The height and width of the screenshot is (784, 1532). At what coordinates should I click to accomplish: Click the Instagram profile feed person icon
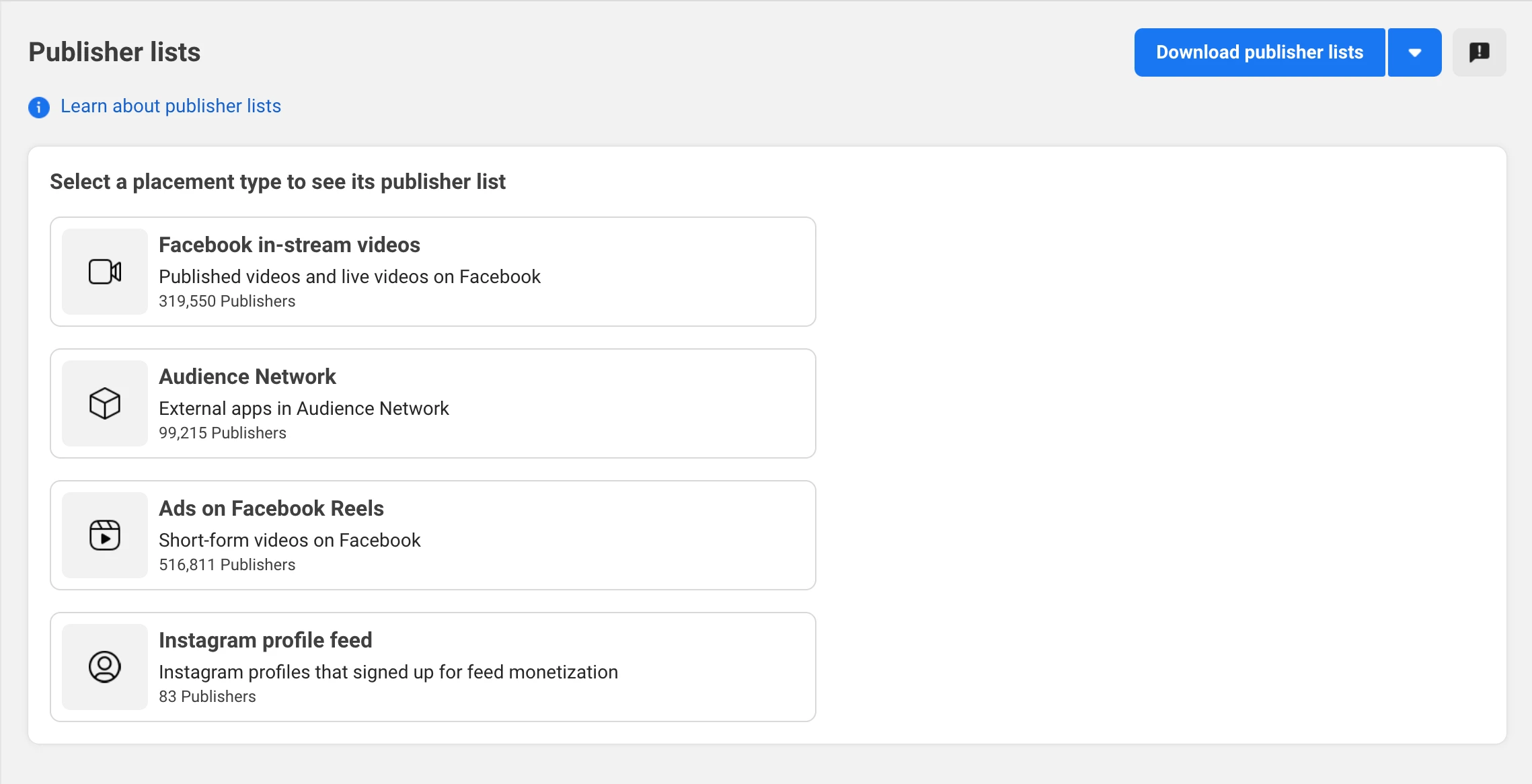click(x=105, y=667)
